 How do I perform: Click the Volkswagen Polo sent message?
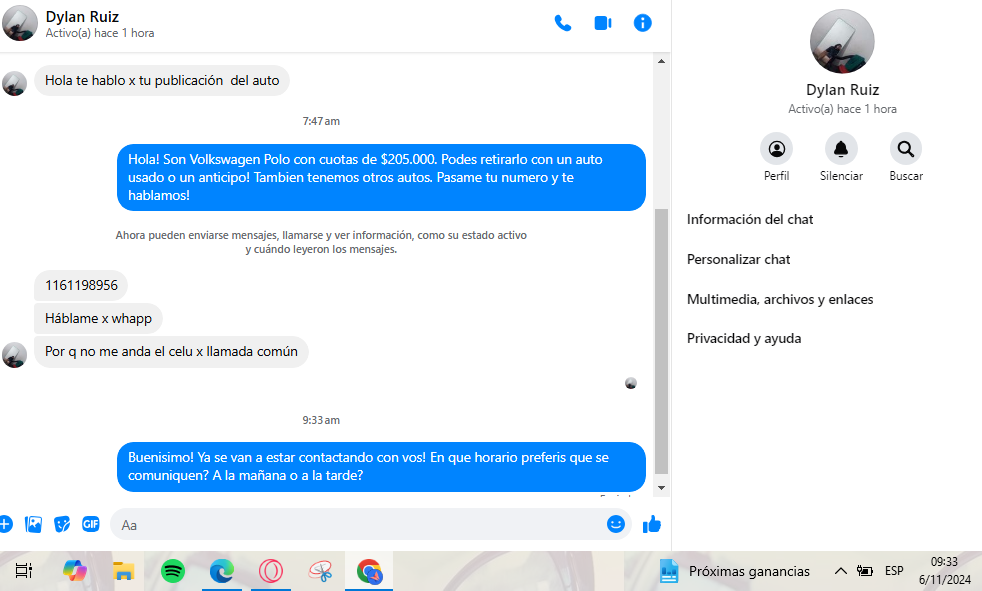[381, 177]
